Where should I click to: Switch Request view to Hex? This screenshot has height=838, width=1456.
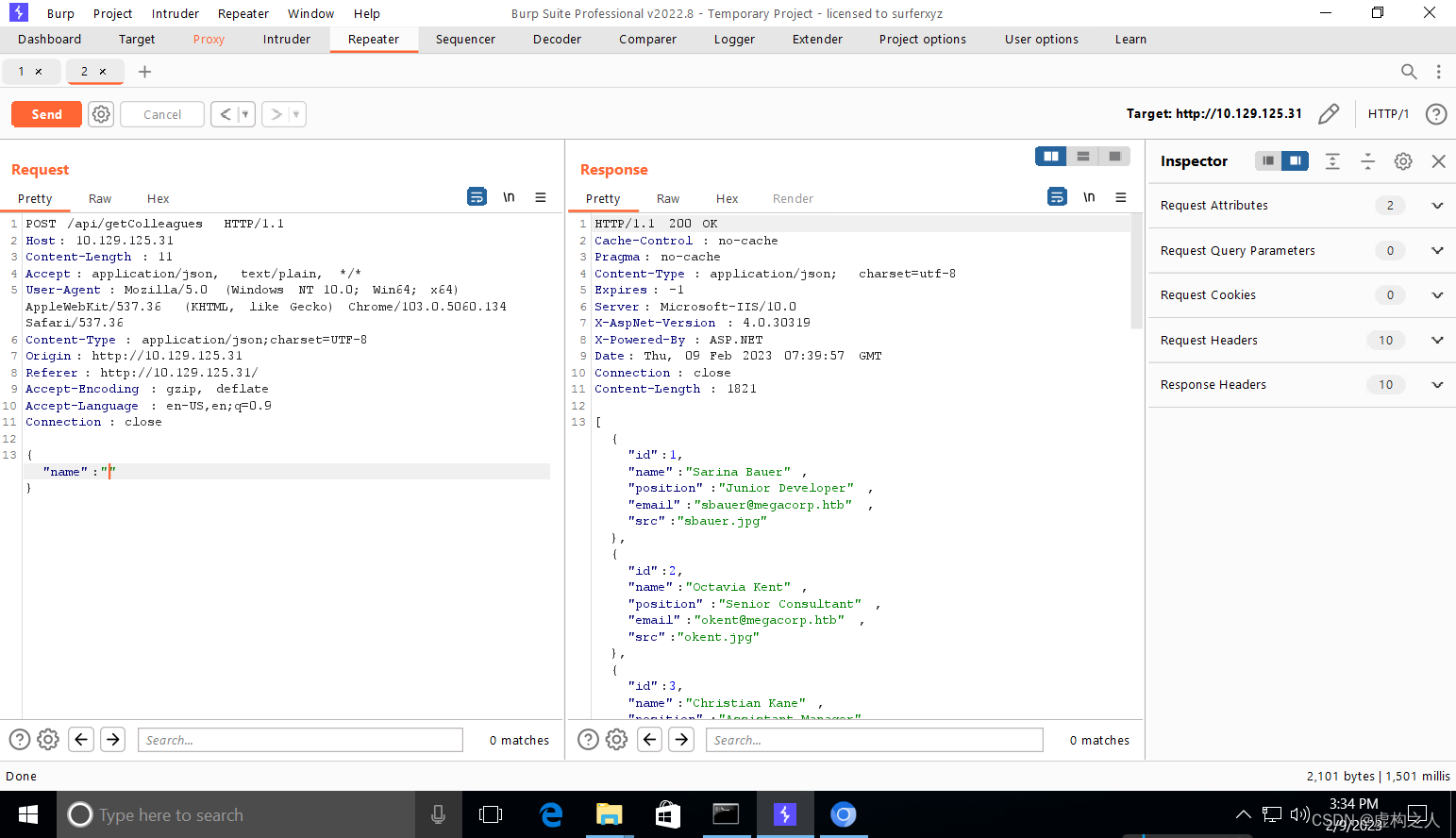158,199
